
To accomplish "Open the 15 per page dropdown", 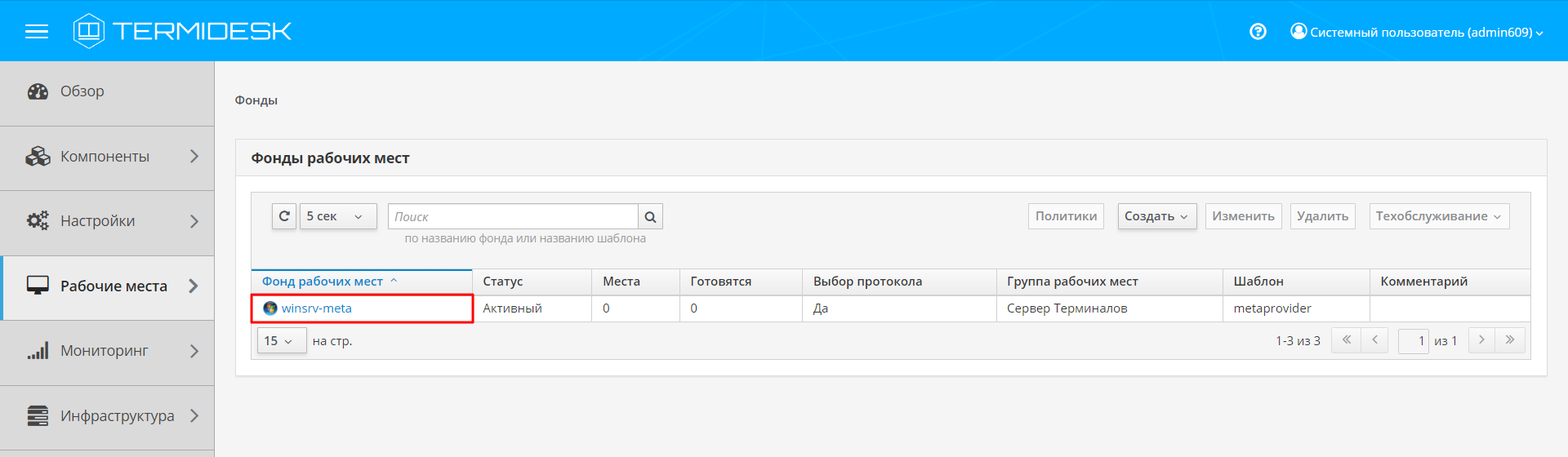I will point(282,340).
